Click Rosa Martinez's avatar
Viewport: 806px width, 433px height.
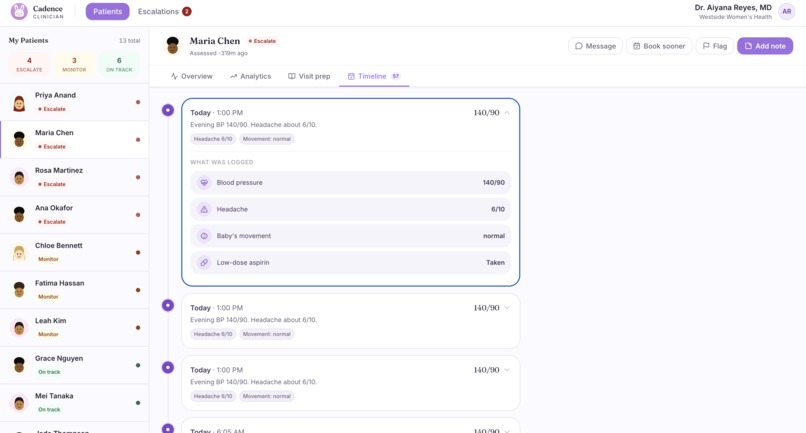coord(19,177)
